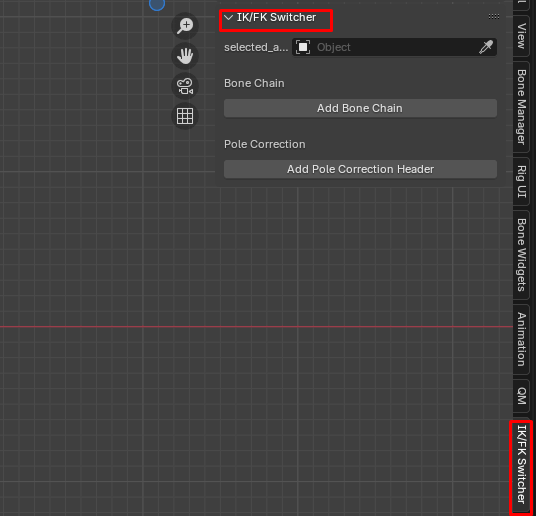The height and width of the screenshot is (516, 536).
Task: Click the Pole Correction label
Action: (x=265, y=144)
